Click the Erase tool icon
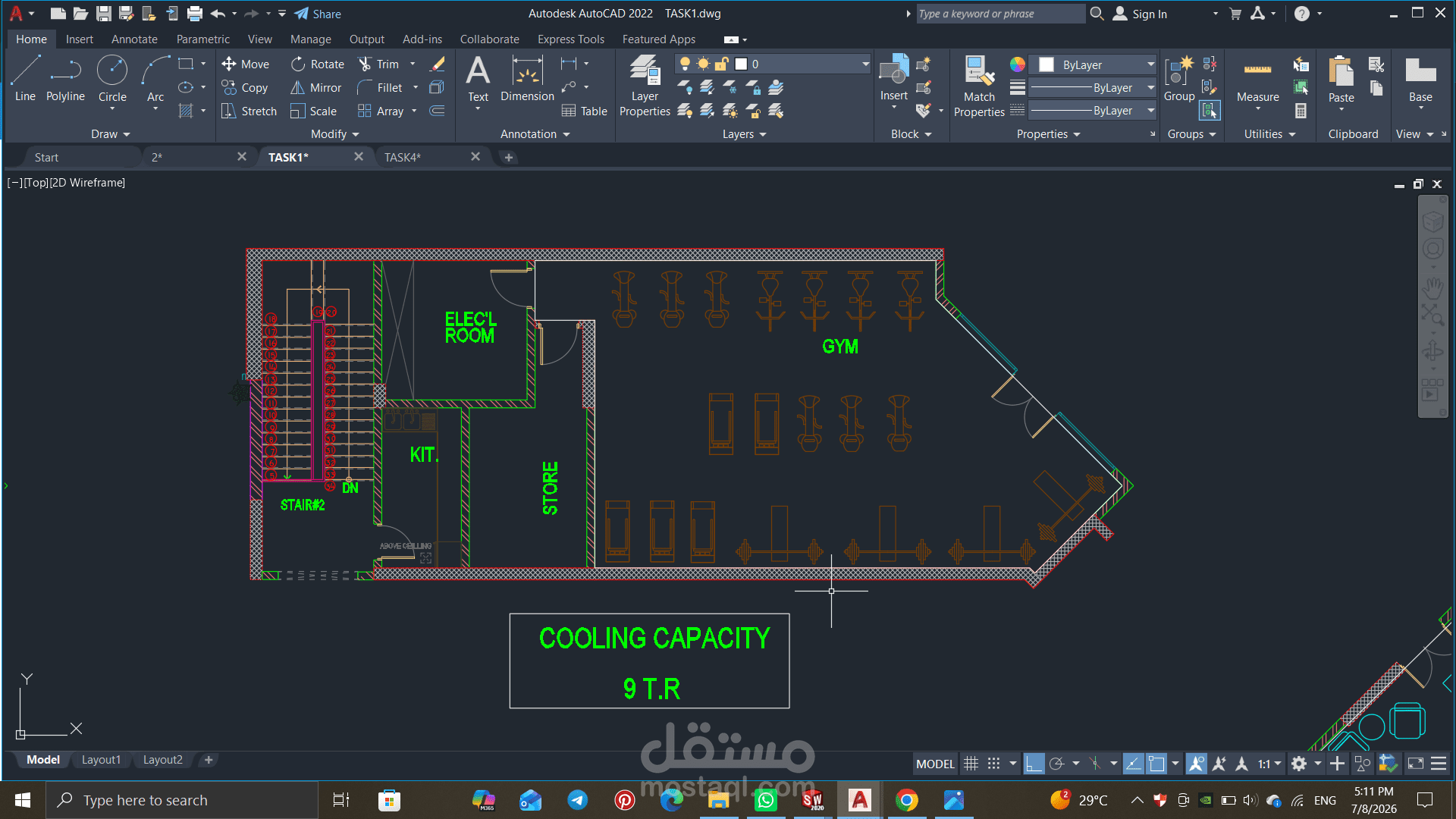 click(x=438, y=64)
